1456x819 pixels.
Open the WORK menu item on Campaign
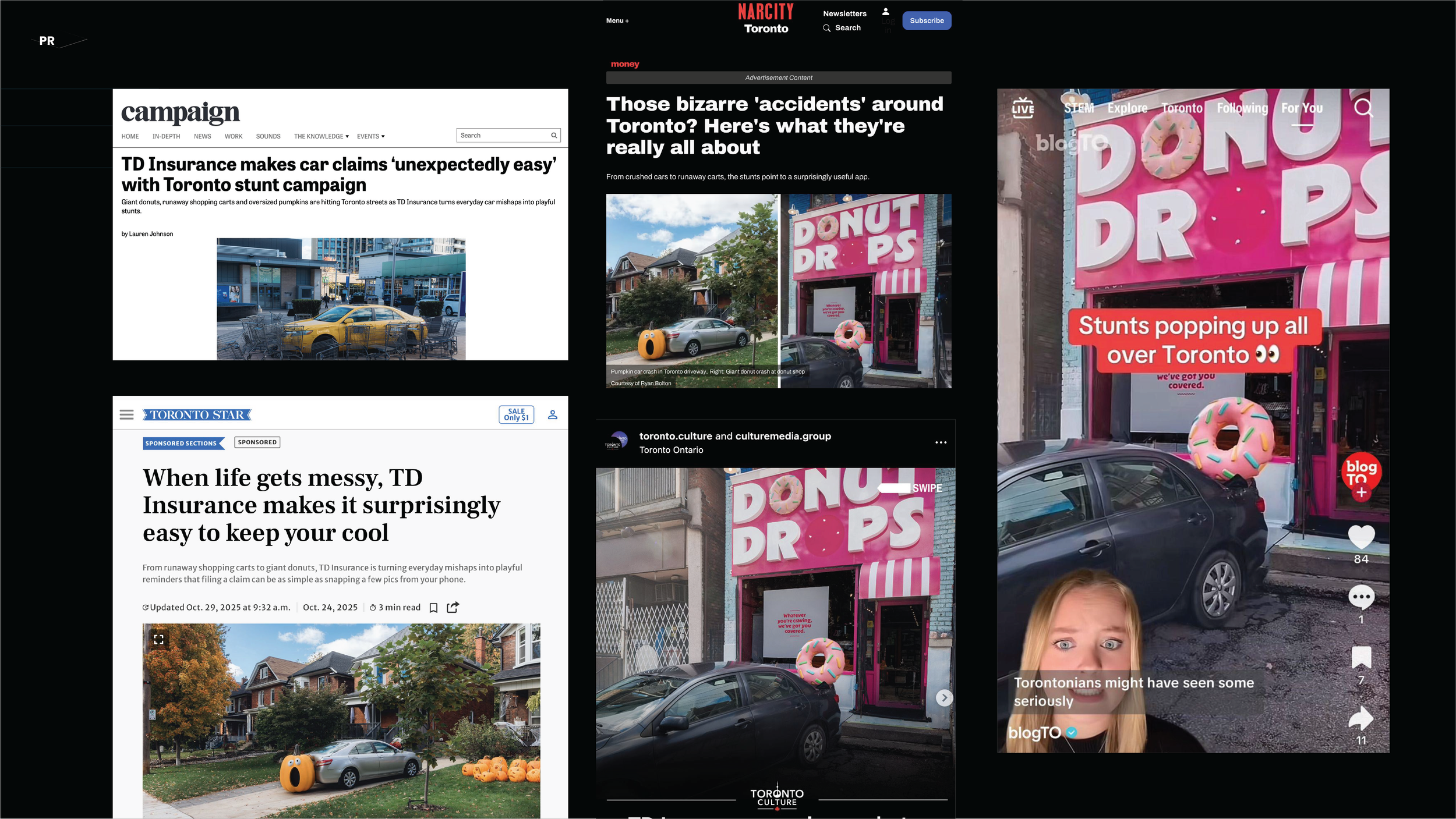[x=234, y=136]
